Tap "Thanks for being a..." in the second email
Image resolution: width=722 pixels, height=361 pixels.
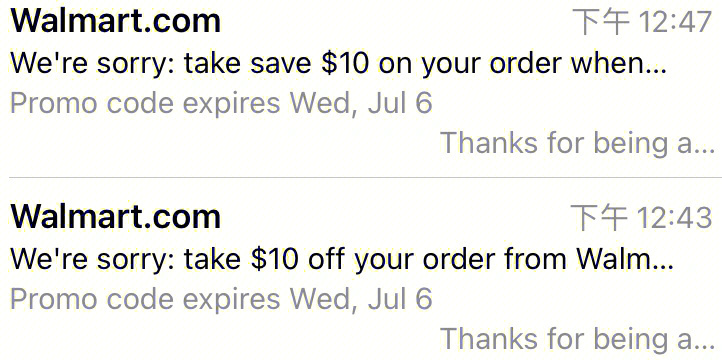coord(577,338)
